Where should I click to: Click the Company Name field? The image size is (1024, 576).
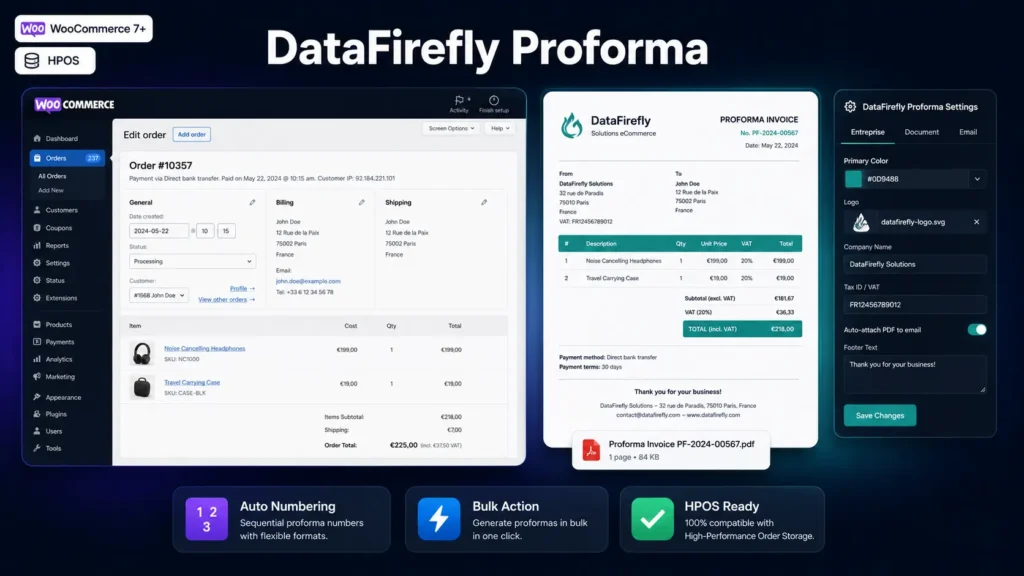click(x=914, y=264)
